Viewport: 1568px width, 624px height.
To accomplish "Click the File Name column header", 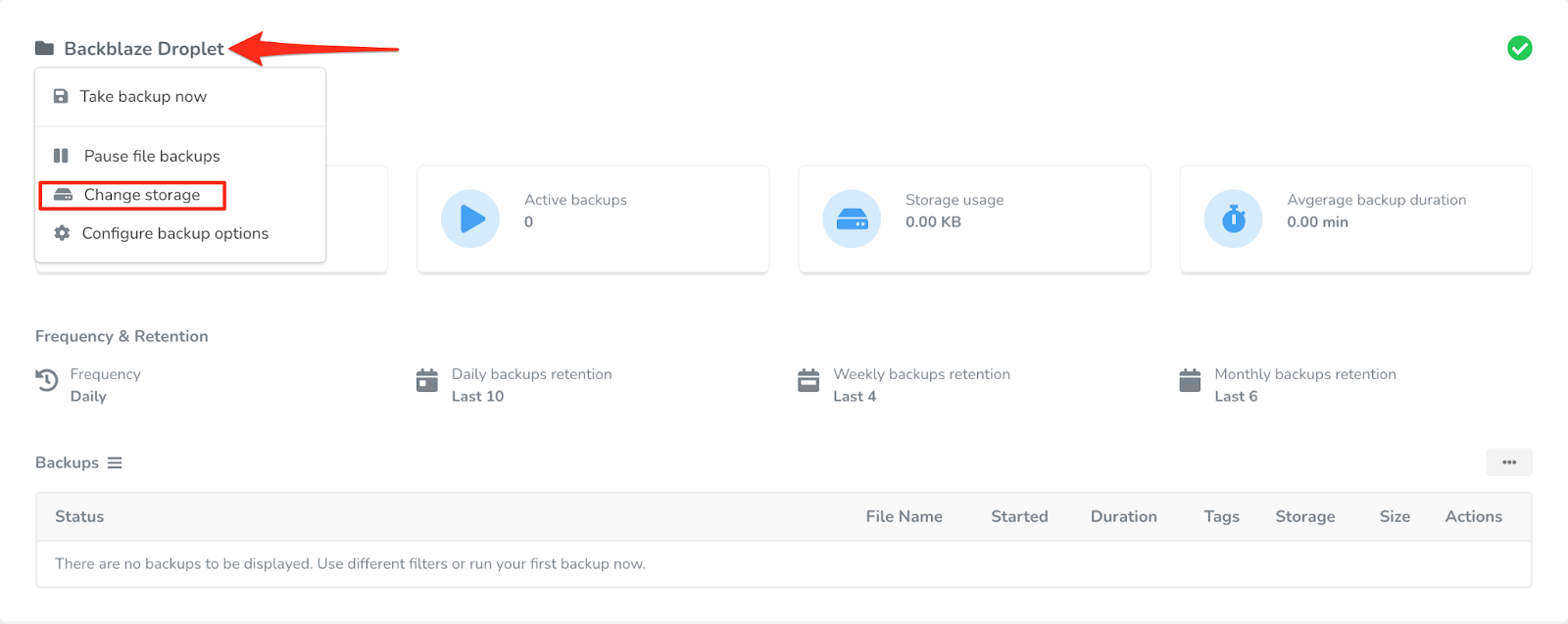I will tap(904, 516).
